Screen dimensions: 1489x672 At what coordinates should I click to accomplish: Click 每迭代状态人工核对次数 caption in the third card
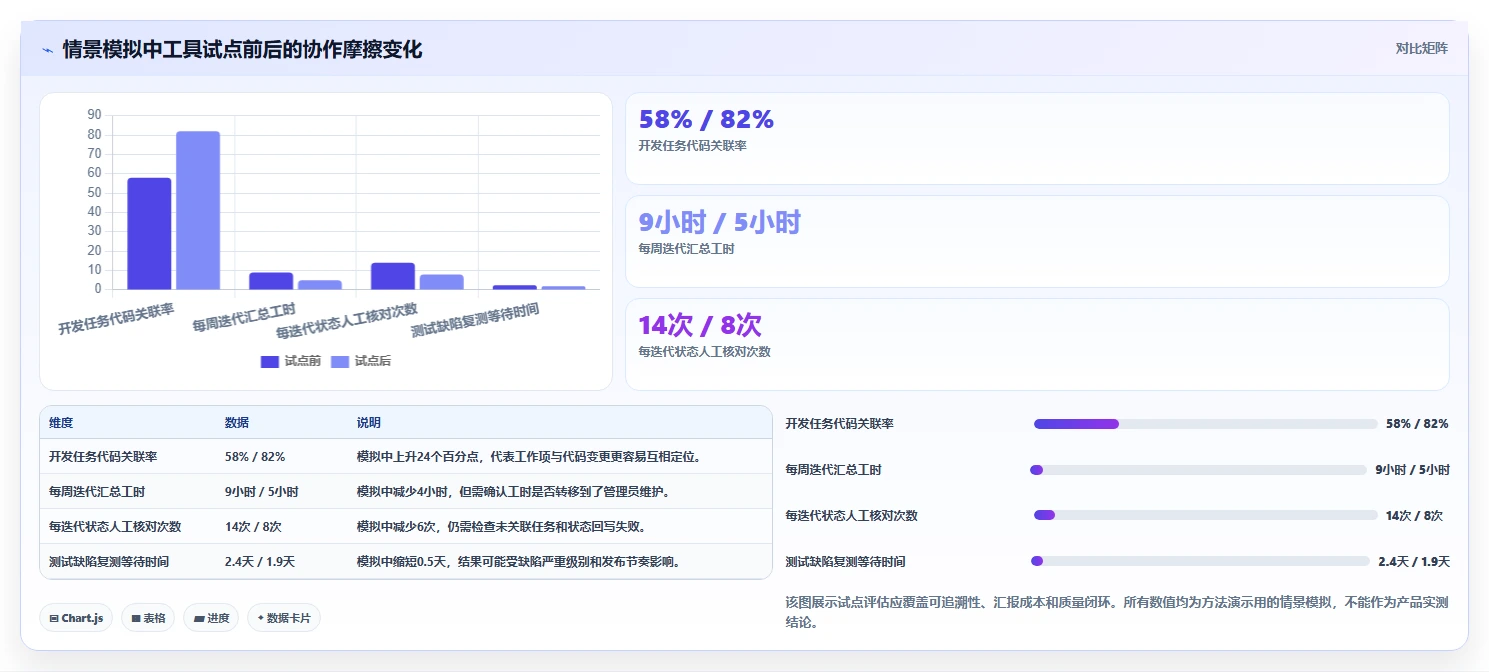[x=705, y=352]
